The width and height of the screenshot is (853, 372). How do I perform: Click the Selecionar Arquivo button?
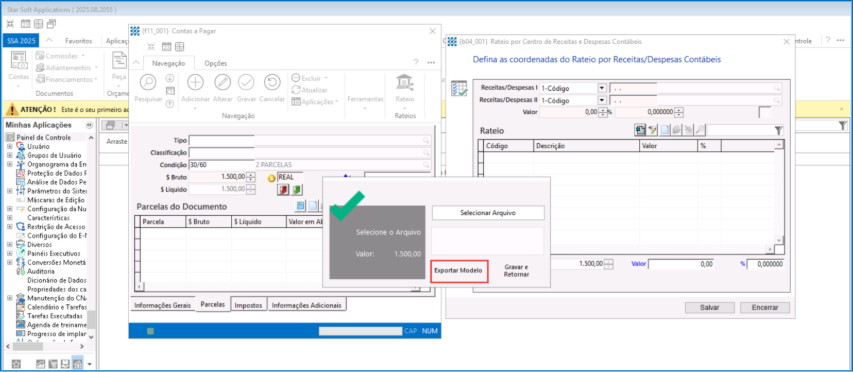[488, 213]
